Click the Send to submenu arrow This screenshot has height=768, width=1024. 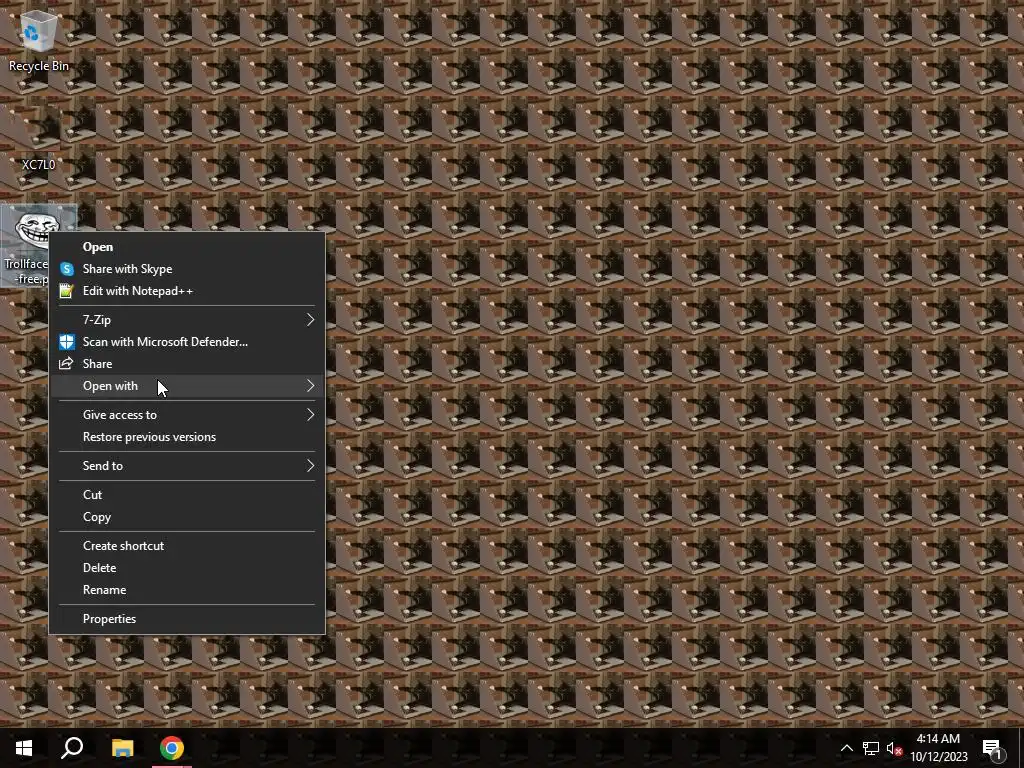click(x=311, y=466)
